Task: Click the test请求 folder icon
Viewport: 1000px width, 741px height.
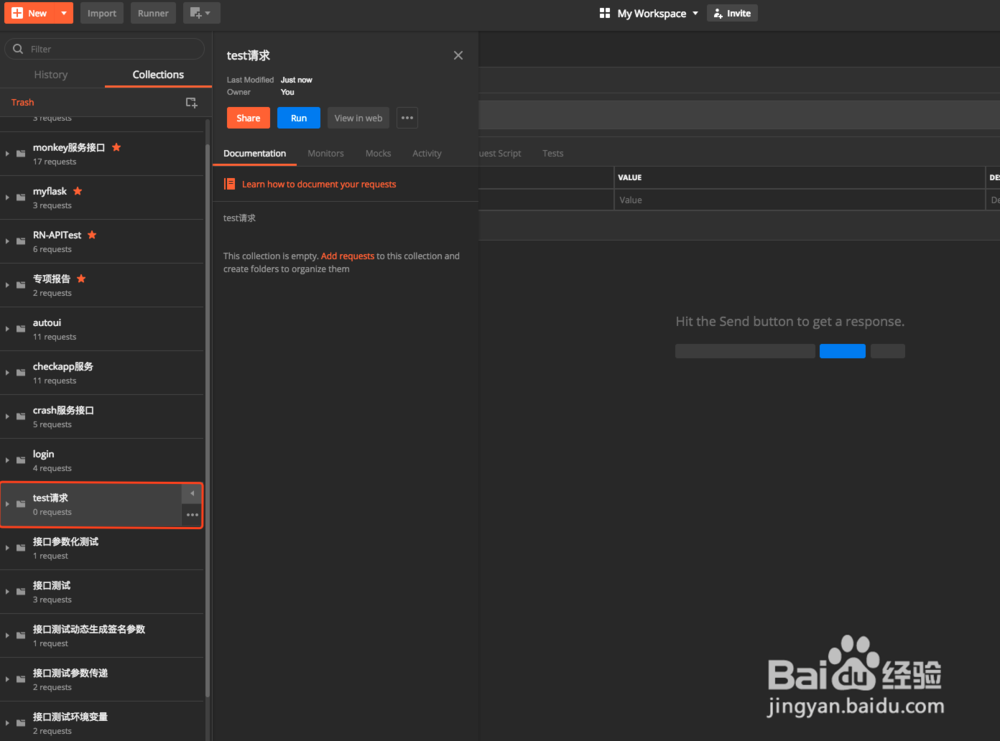Action: [20, 504]
